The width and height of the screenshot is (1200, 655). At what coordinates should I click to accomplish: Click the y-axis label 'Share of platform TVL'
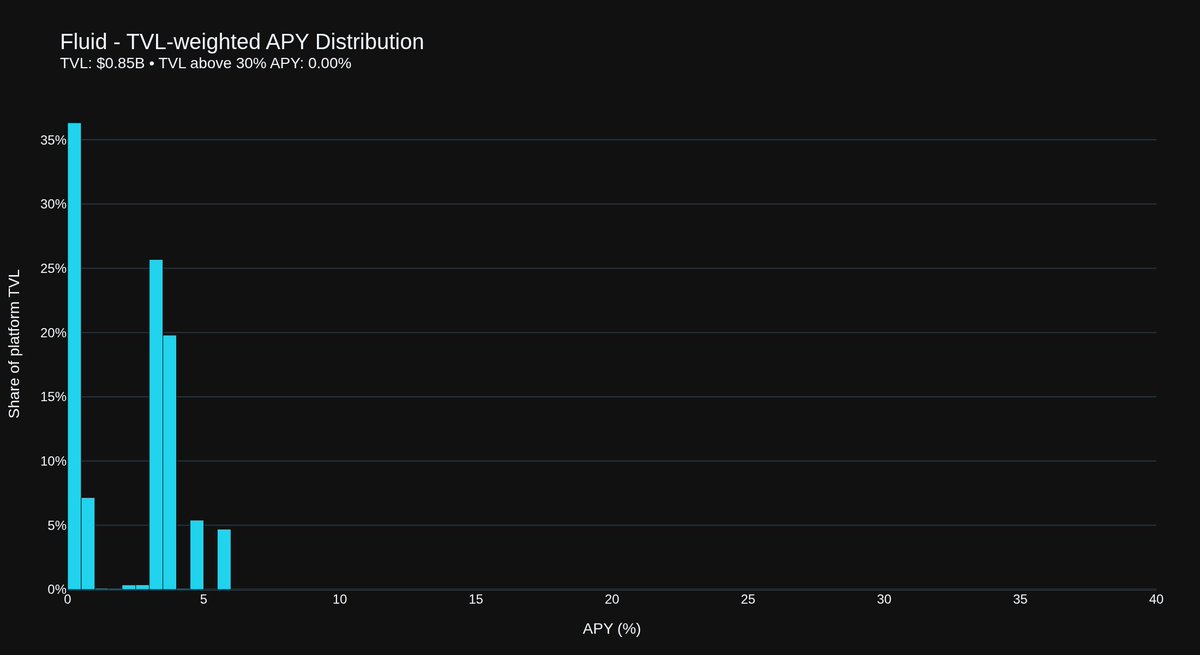pos(14,343)
